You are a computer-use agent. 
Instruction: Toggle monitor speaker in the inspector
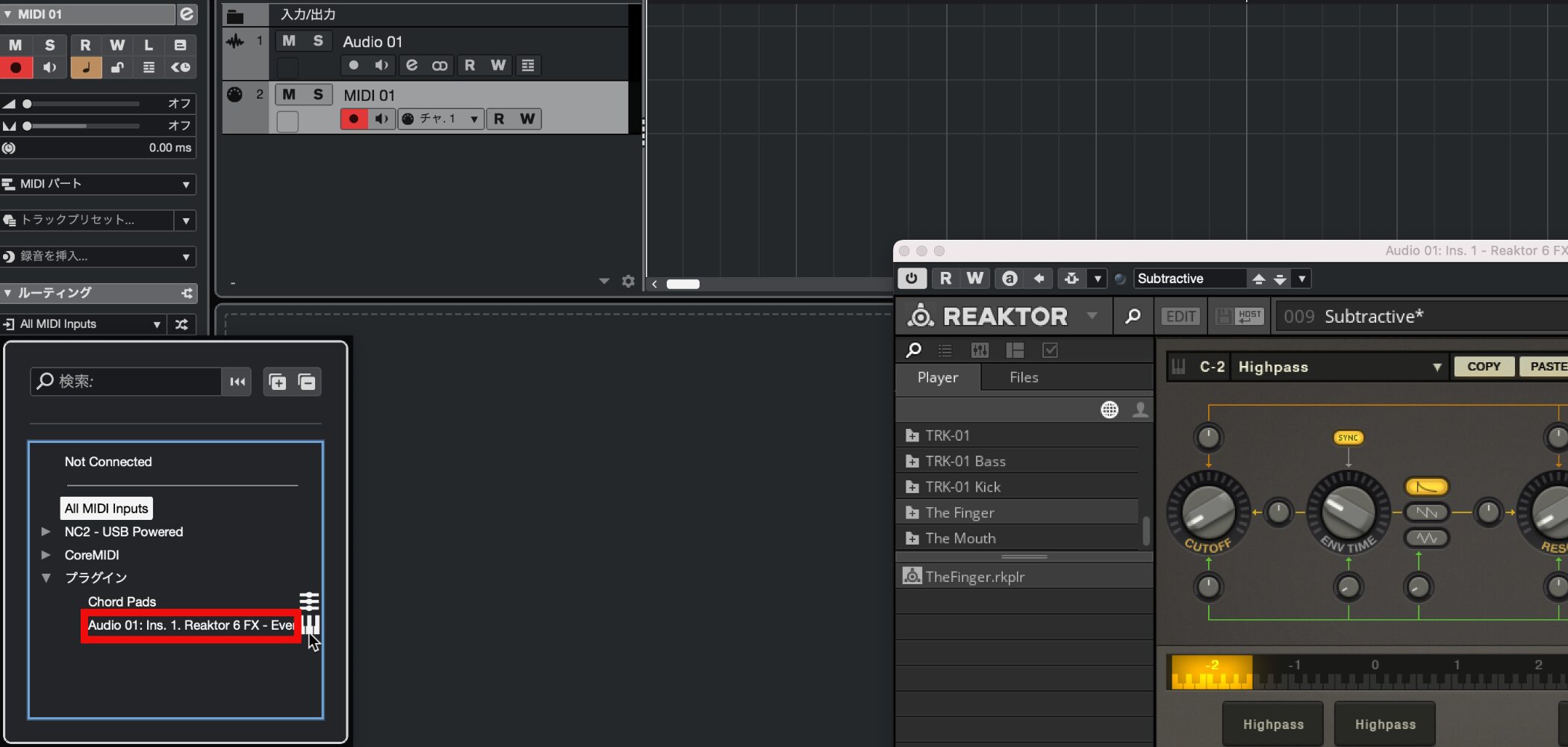pos(50,67)
